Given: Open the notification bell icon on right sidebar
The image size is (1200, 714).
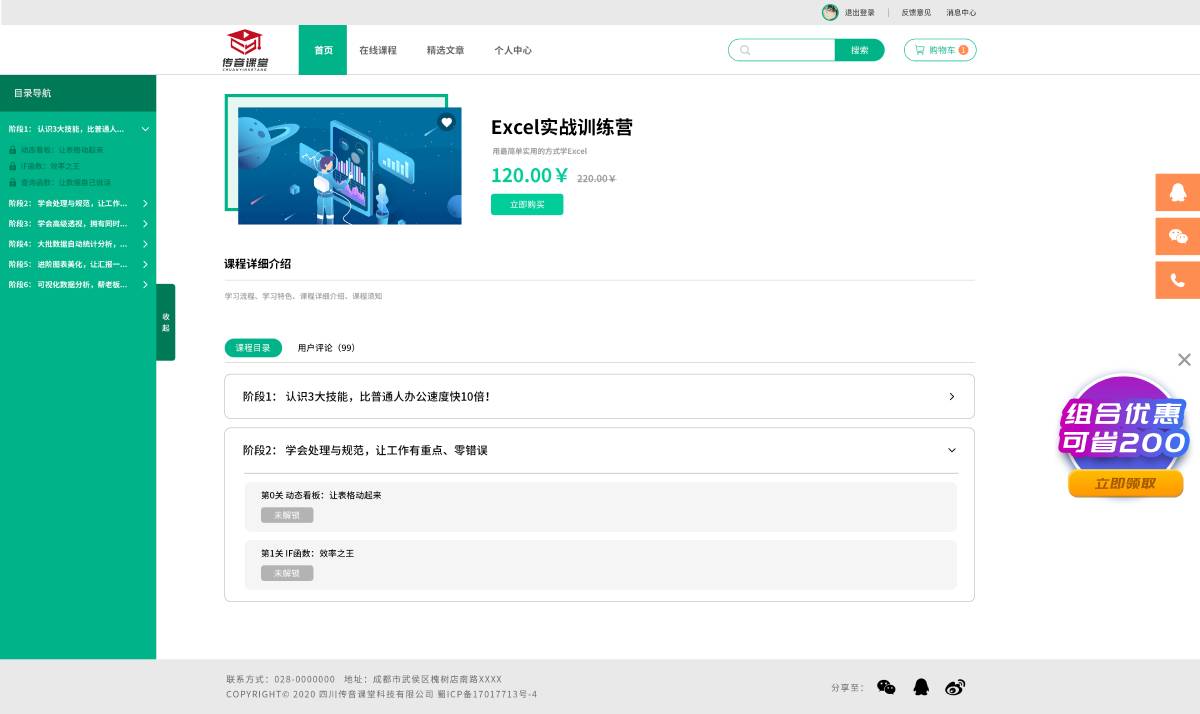Looking at the screenshot, I should [x=1177, y=192].
